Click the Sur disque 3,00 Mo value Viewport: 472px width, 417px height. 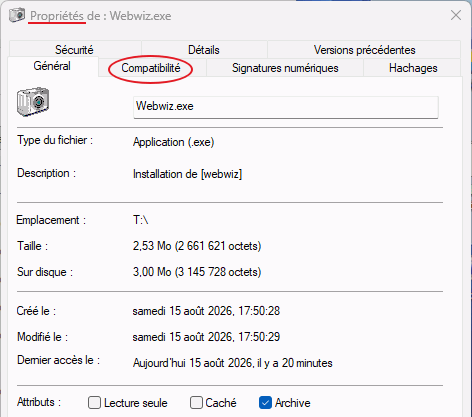197,272
